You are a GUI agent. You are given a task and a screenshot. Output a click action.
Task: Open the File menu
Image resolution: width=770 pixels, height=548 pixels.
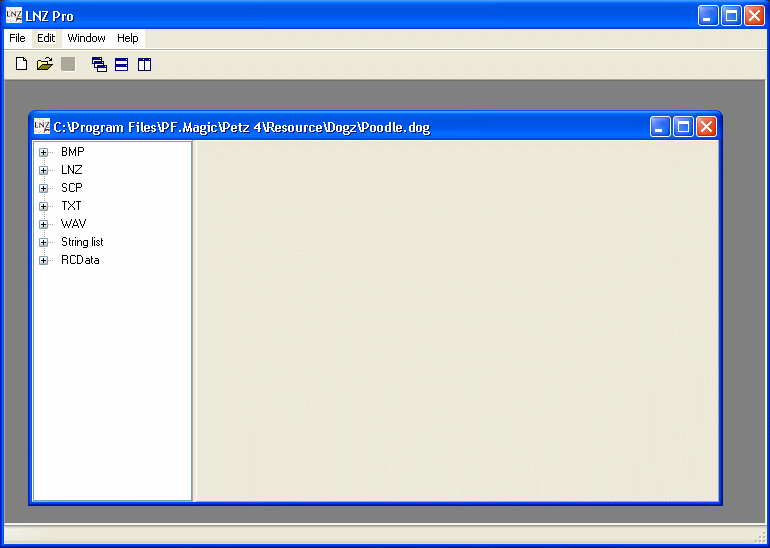pyautogui.click(x=17, y=38)
